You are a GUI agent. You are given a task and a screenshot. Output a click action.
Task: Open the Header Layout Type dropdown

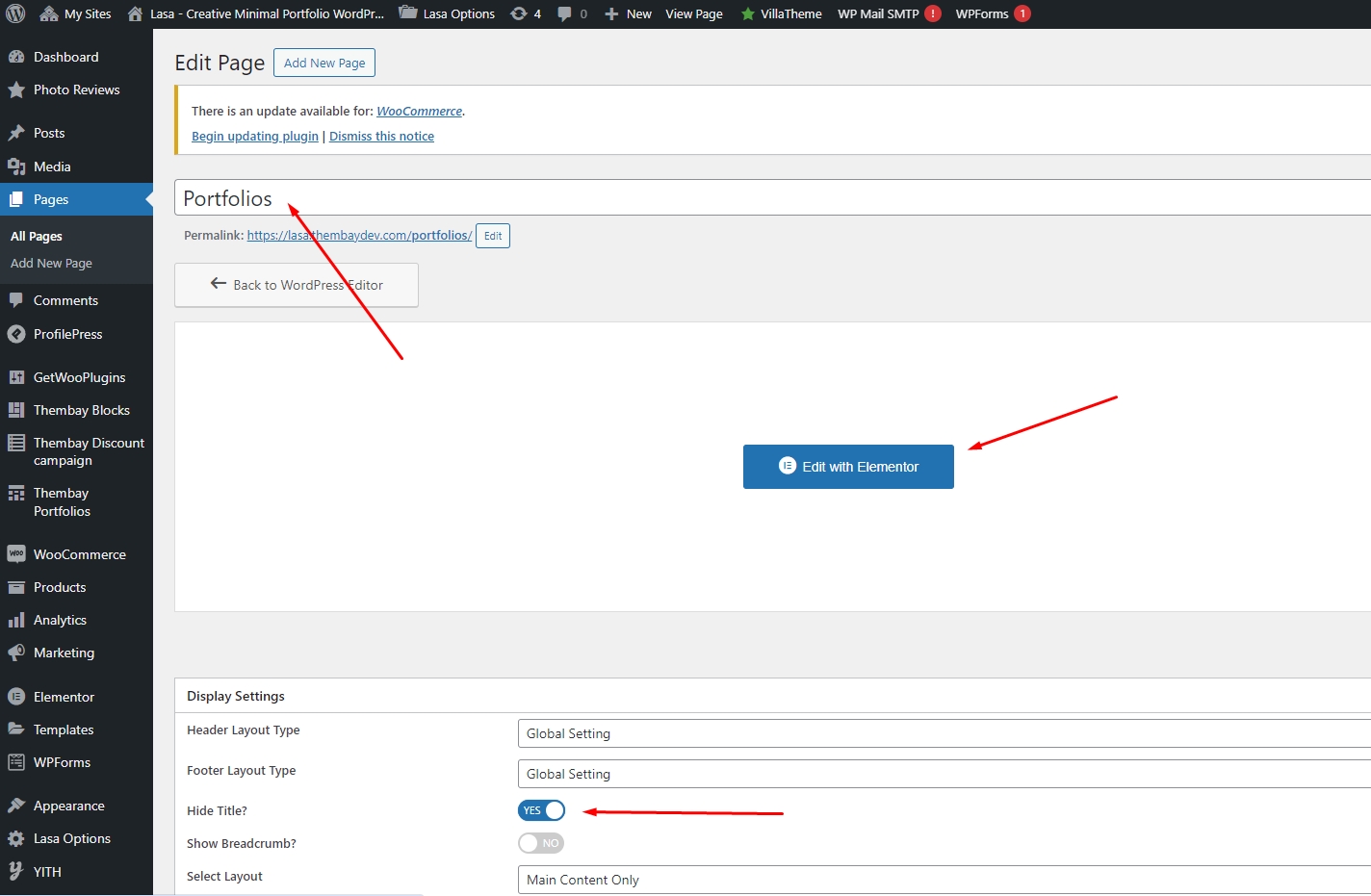tap(944, 733)
